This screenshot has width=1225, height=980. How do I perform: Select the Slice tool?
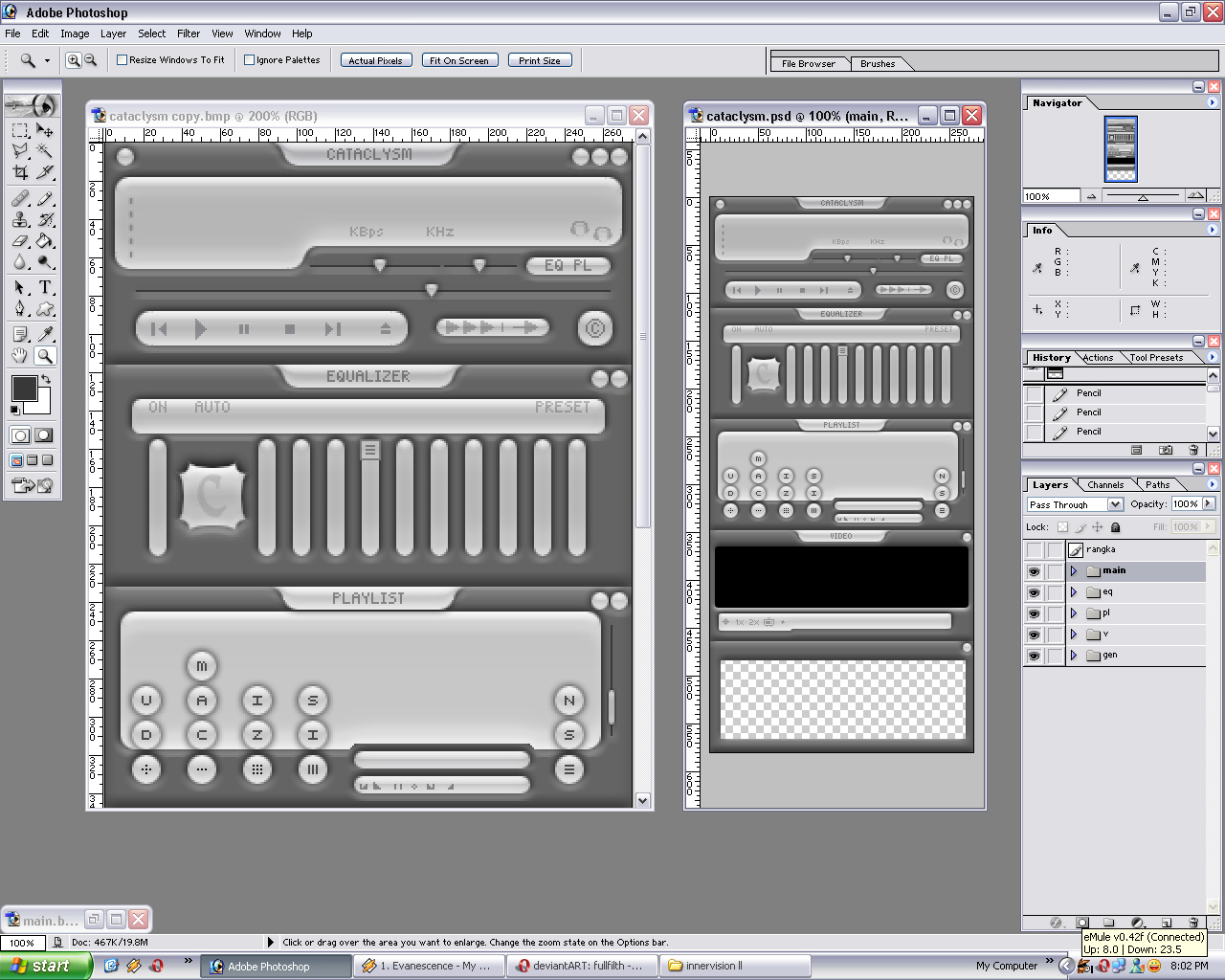[44, 172]
